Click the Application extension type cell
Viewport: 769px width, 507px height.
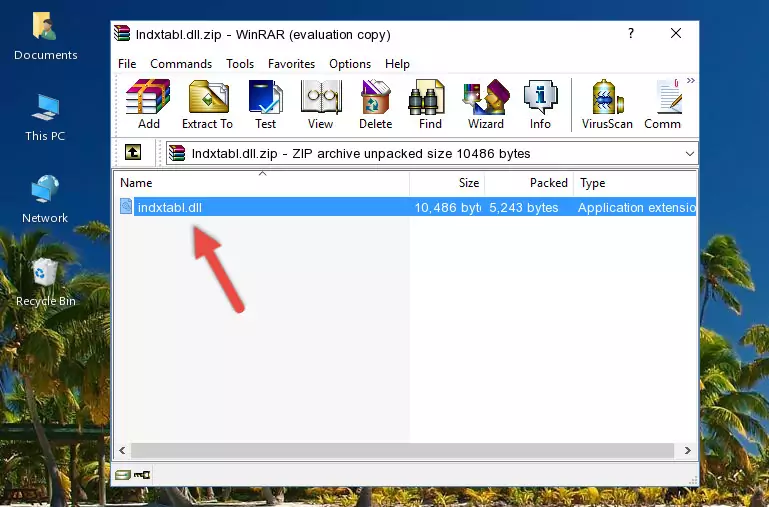637,208
